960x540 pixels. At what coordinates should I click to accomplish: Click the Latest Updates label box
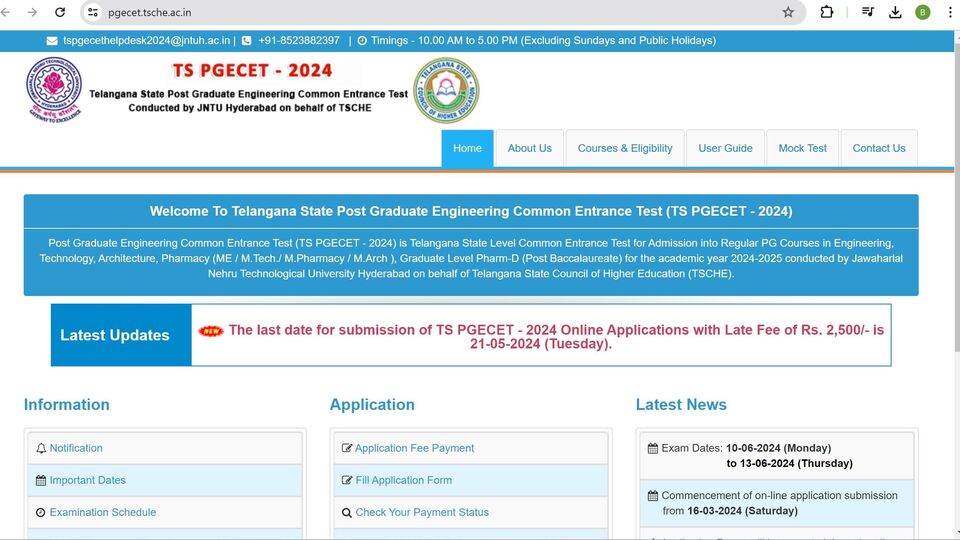point(121,335)
